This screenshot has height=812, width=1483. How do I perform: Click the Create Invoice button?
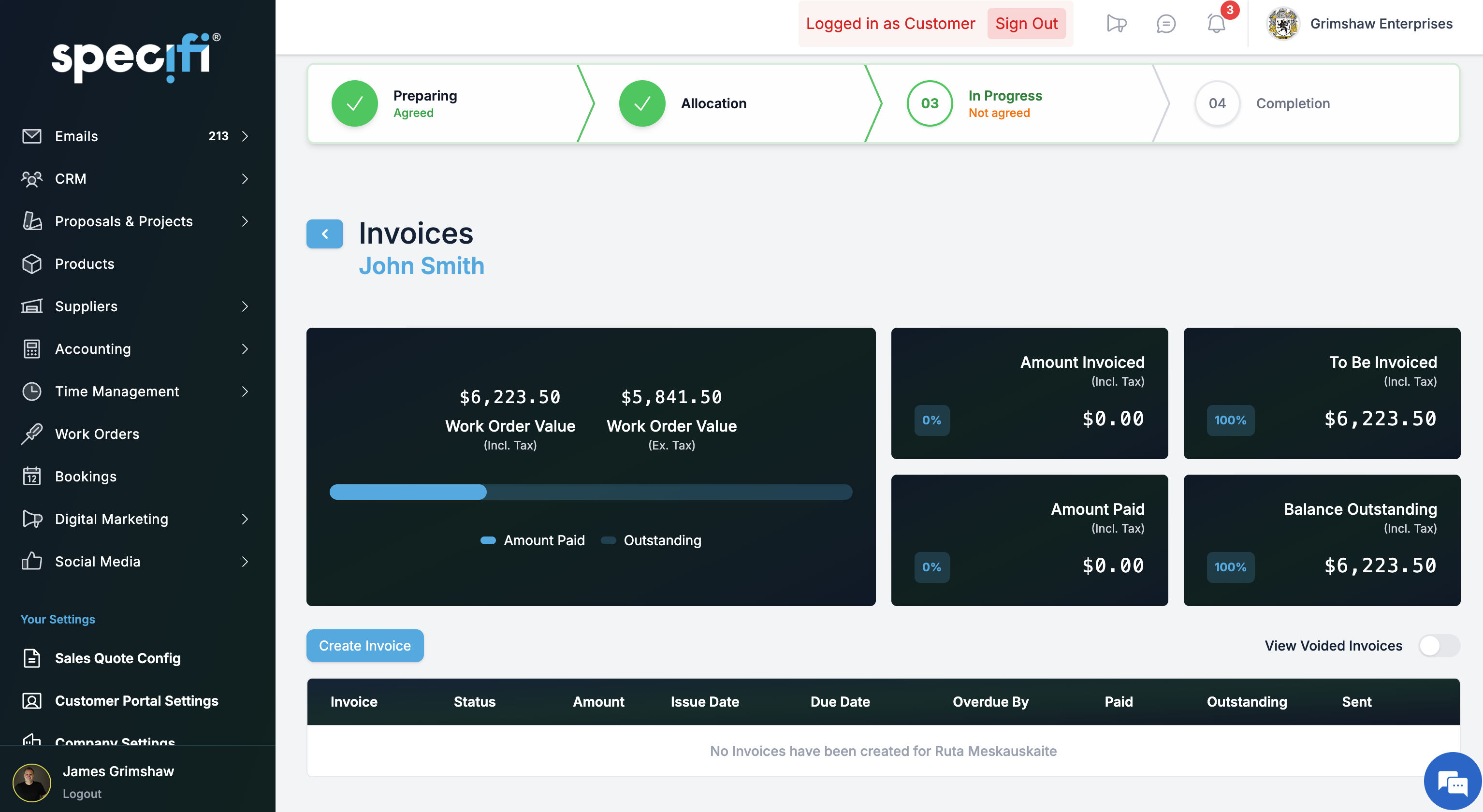point(364,646)
